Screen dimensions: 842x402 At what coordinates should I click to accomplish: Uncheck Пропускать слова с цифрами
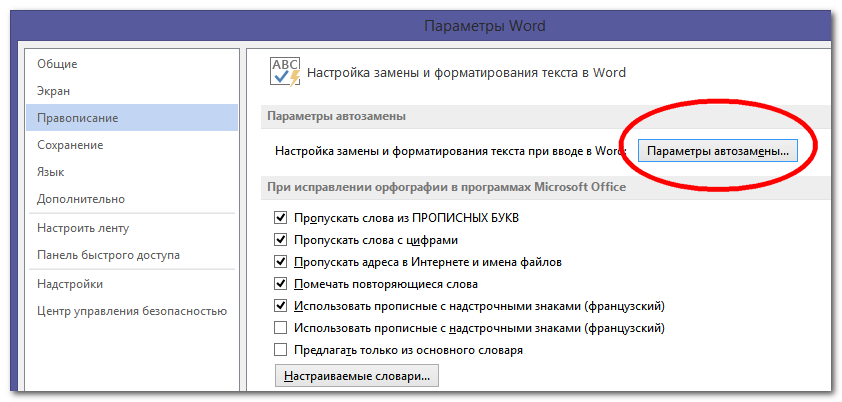click(281, 240)
